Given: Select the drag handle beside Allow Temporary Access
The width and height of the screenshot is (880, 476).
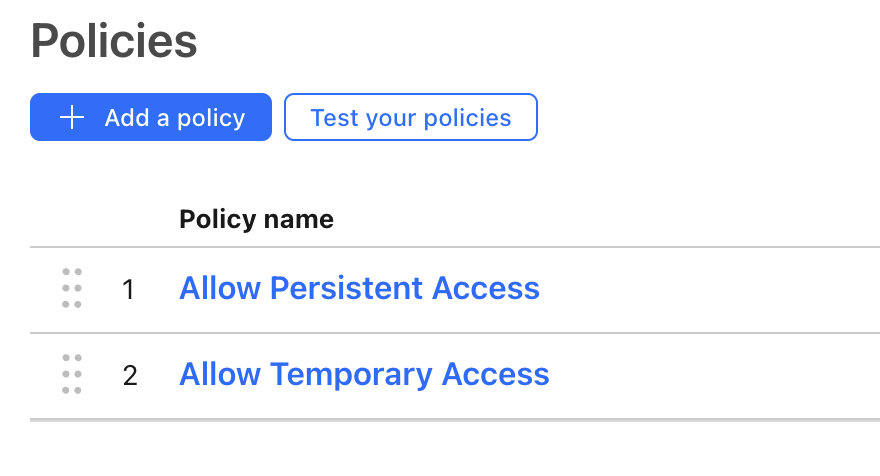Looking at the screenshot, I should point(72,374).
